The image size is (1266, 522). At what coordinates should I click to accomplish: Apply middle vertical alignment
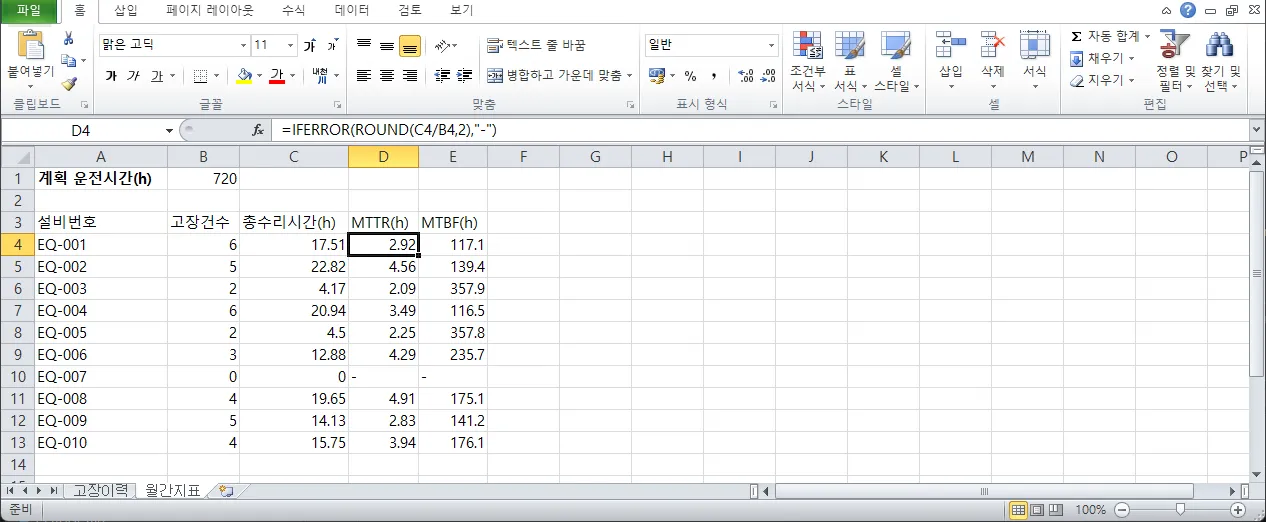(387, 46)
